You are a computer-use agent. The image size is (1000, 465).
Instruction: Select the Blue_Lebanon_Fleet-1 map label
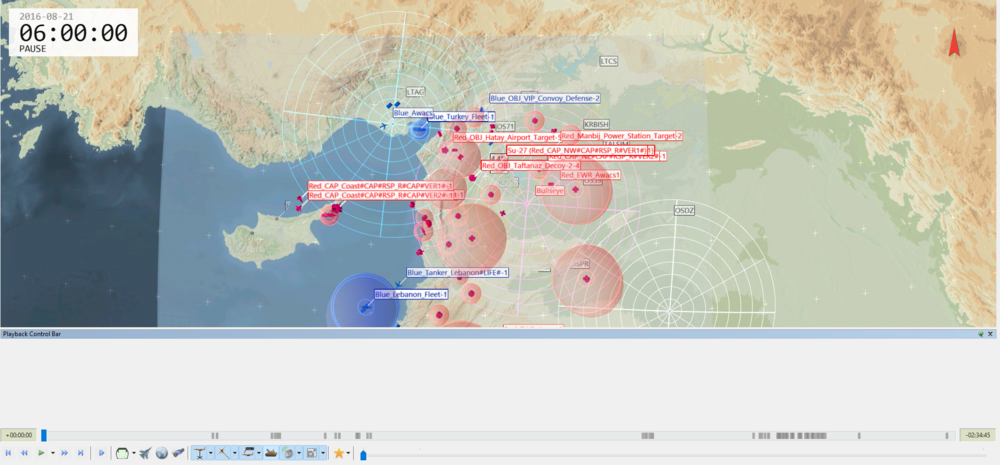[411, 294]
